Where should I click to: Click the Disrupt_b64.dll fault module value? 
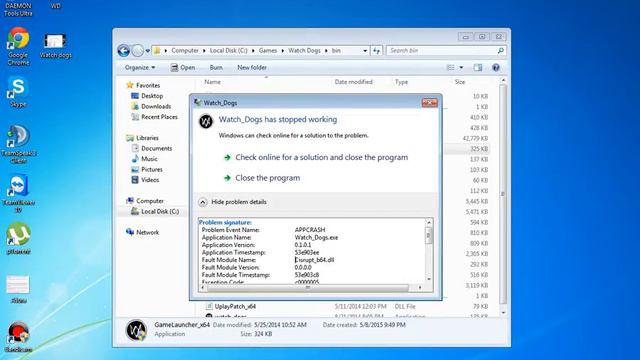314,260
